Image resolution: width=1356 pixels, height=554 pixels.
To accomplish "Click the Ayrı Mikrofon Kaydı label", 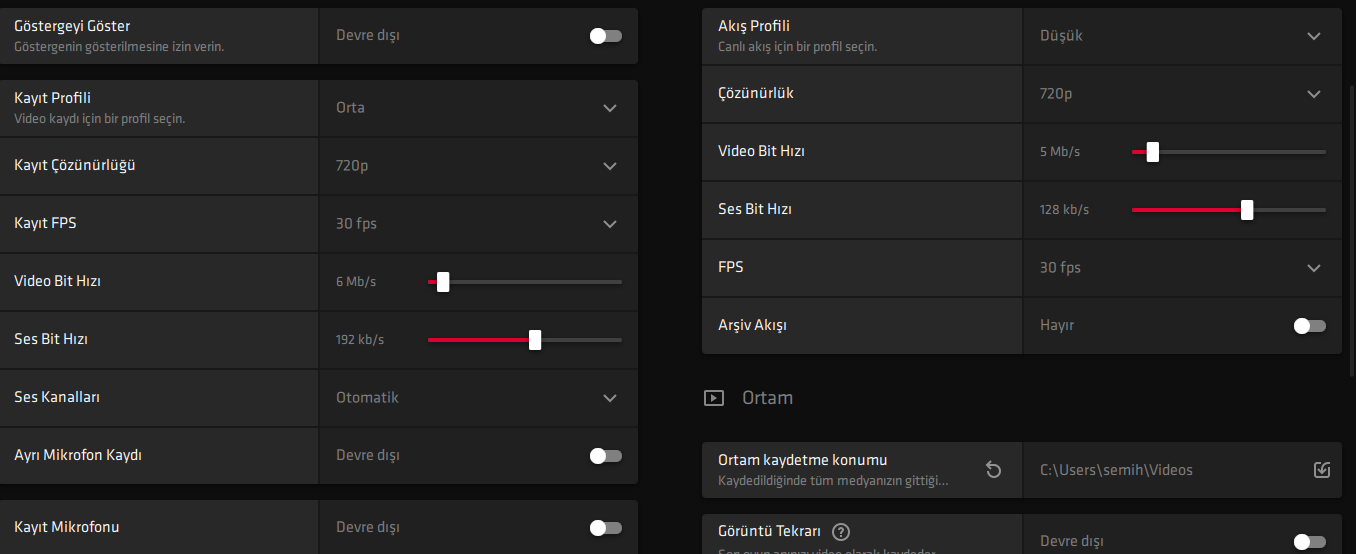I will [78, 456].
